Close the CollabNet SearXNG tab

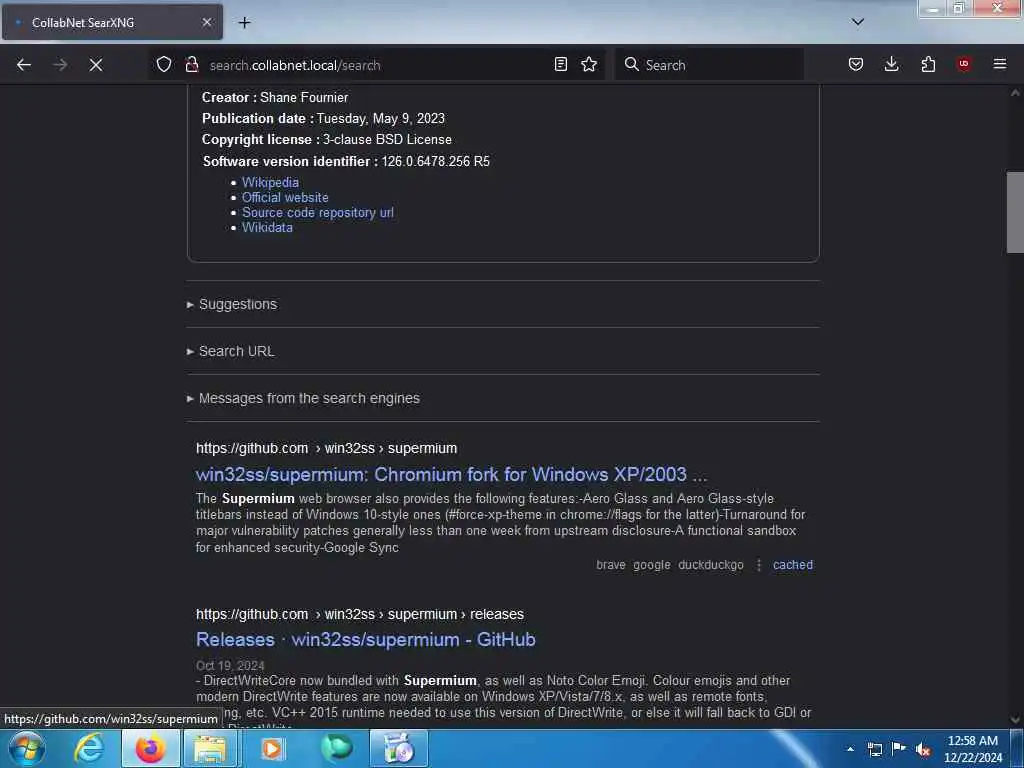pos(206,22)
